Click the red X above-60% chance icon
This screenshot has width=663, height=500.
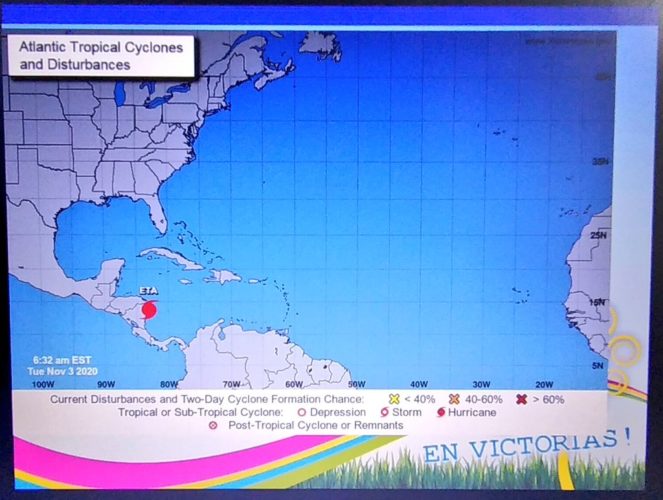[521, 399]
